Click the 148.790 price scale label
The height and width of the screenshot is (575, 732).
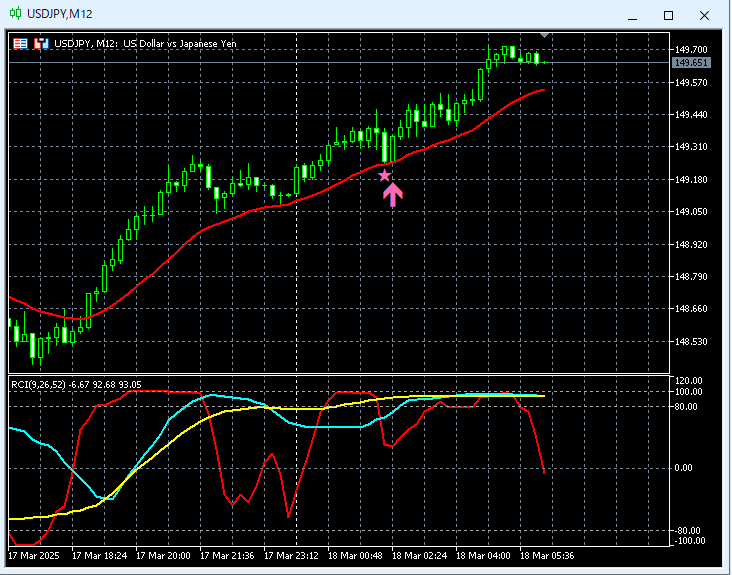coord(691,277)
